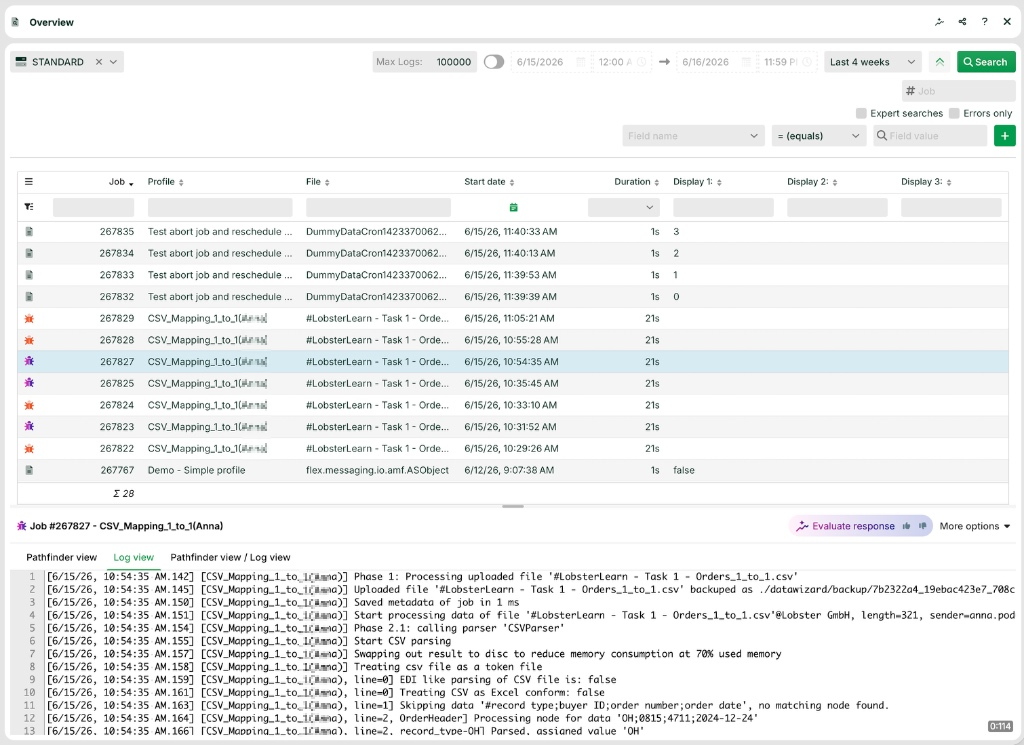Open the Last 4 weeks dropdown

tap(872, 62)
